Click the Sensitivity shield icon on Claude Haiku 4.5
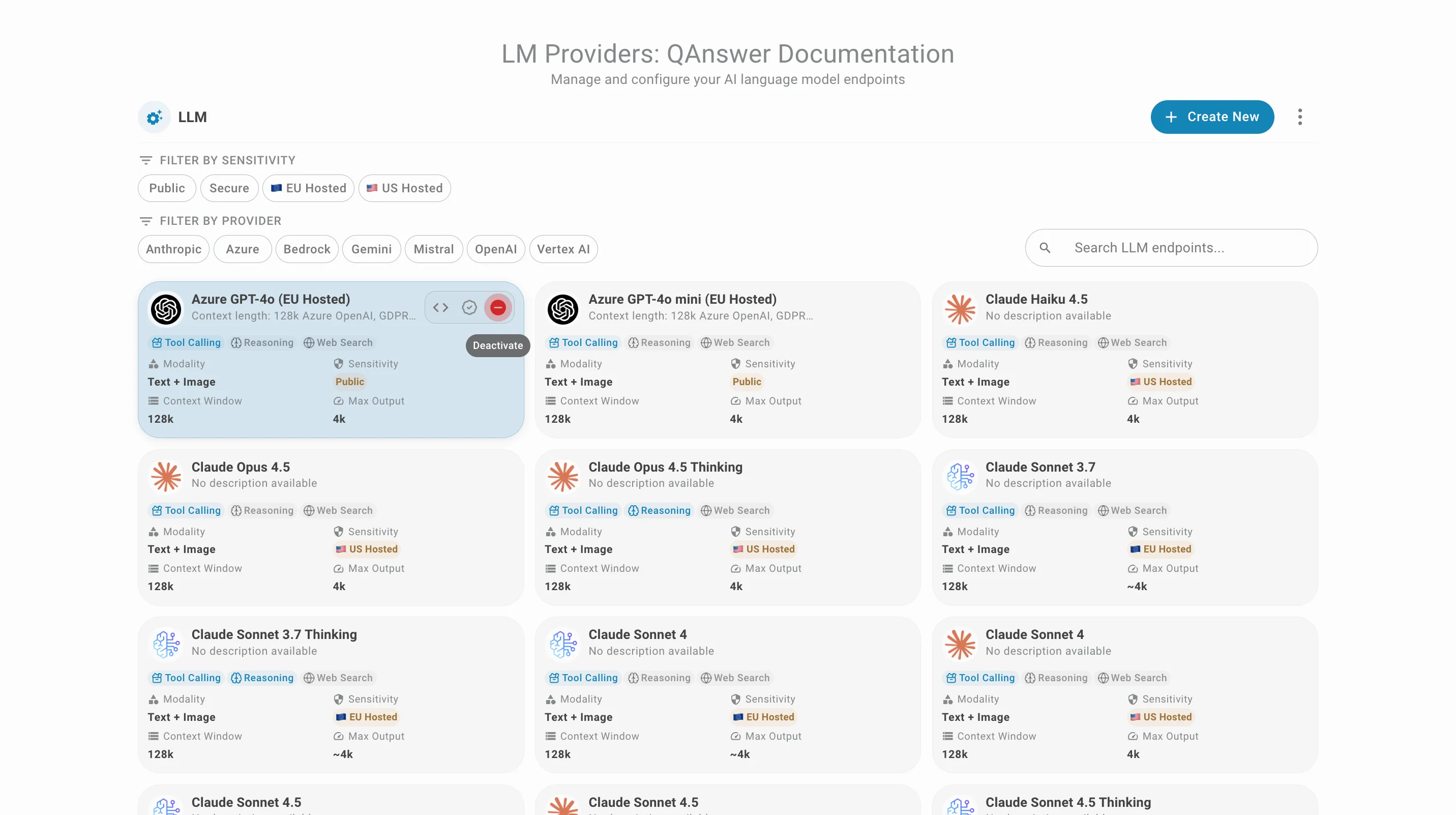This screenshot has height=815, width=1456. point(1132,364)
